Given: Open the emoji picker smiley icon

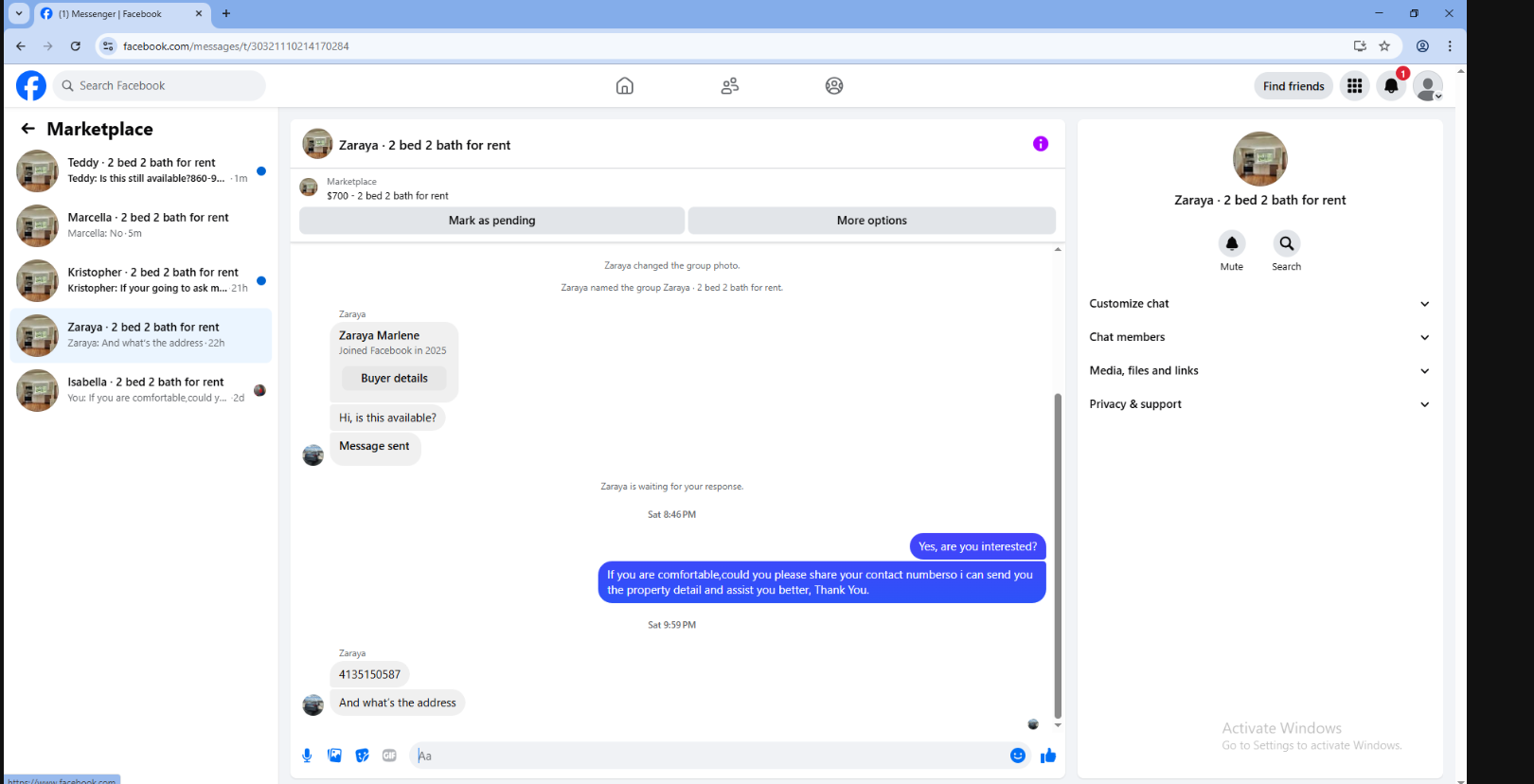Looking at the screenshot, I should click(x=1018, y=756).
